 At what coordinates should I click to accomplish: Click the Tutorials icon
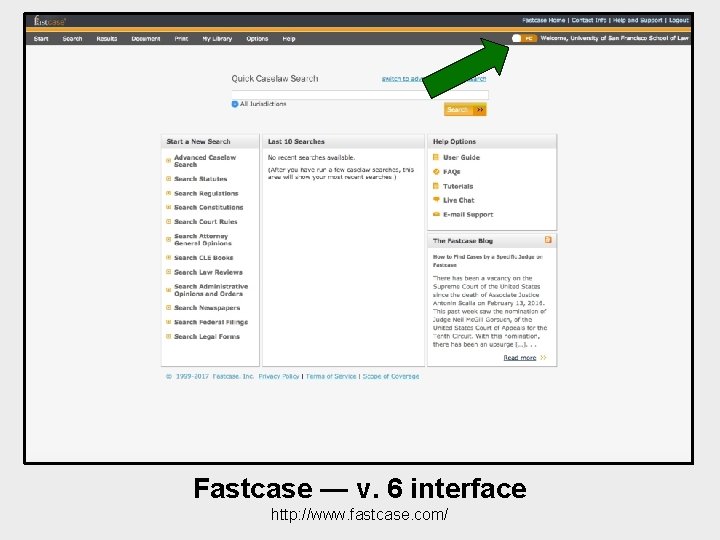pyautogui.click(x=436, y=186)
